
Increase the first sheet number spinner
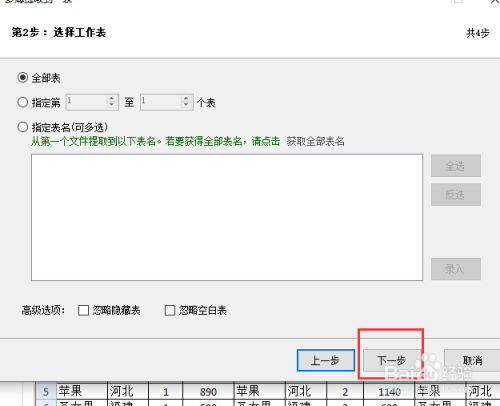[x=112, y=98]
